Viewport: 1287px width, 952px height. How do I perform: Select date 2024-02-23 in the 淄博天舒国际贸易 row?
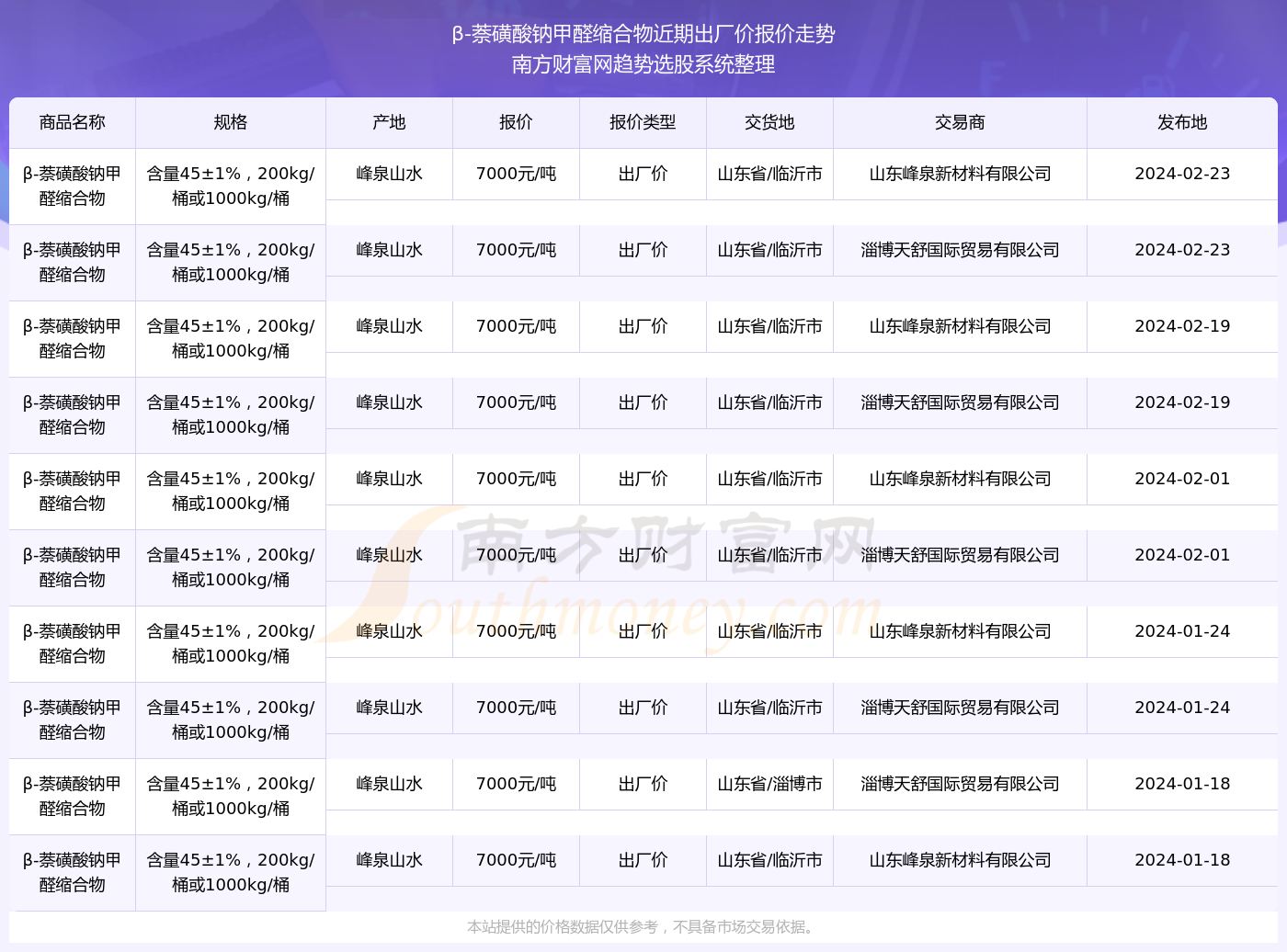pyautogui.click(x=1182, y=250)
